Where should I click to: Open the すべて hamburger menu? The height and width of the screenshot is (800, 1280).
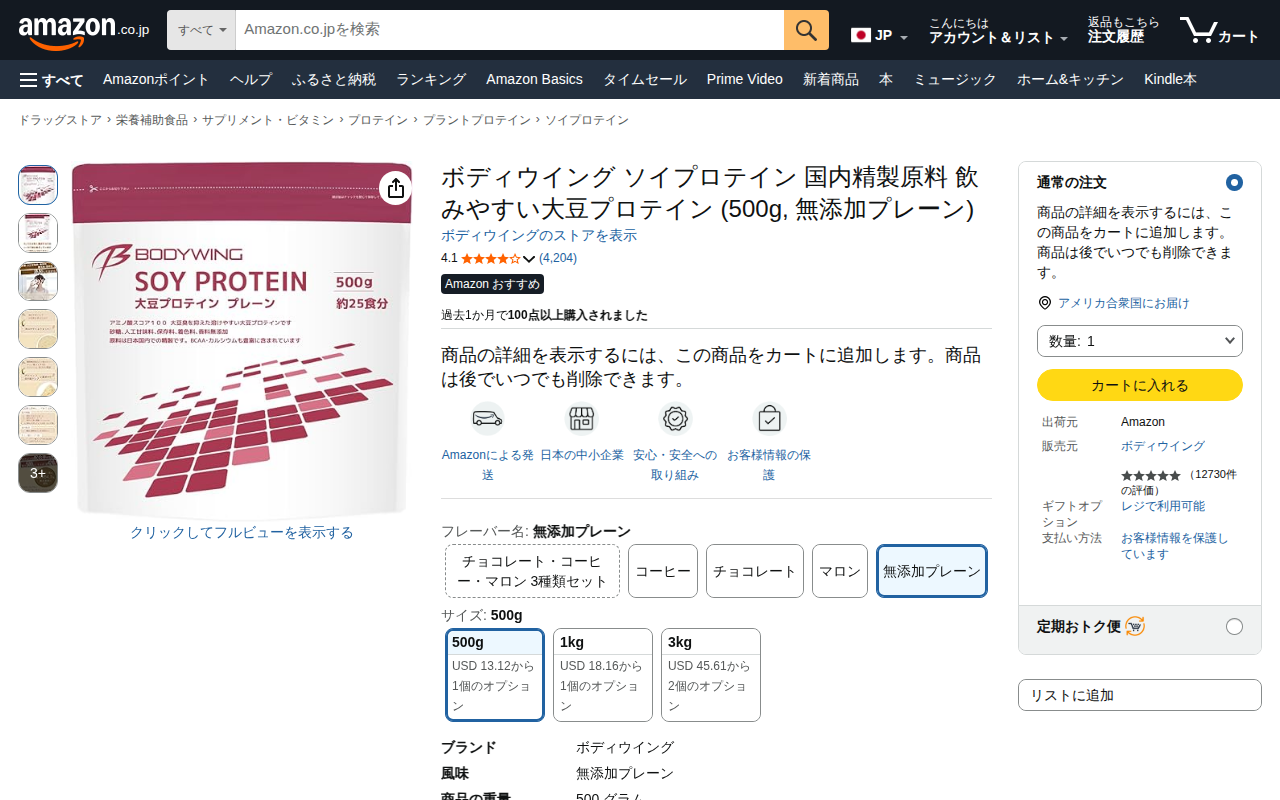[51, 80]
